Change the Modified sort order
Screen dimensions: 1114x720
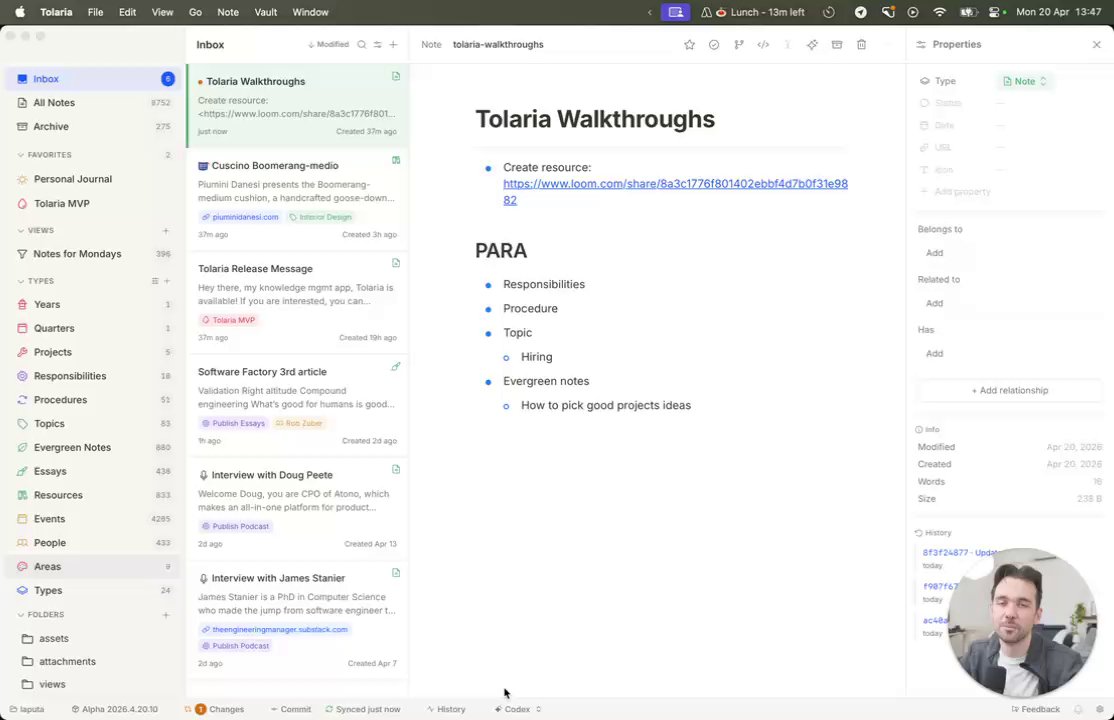coord(328,45)
